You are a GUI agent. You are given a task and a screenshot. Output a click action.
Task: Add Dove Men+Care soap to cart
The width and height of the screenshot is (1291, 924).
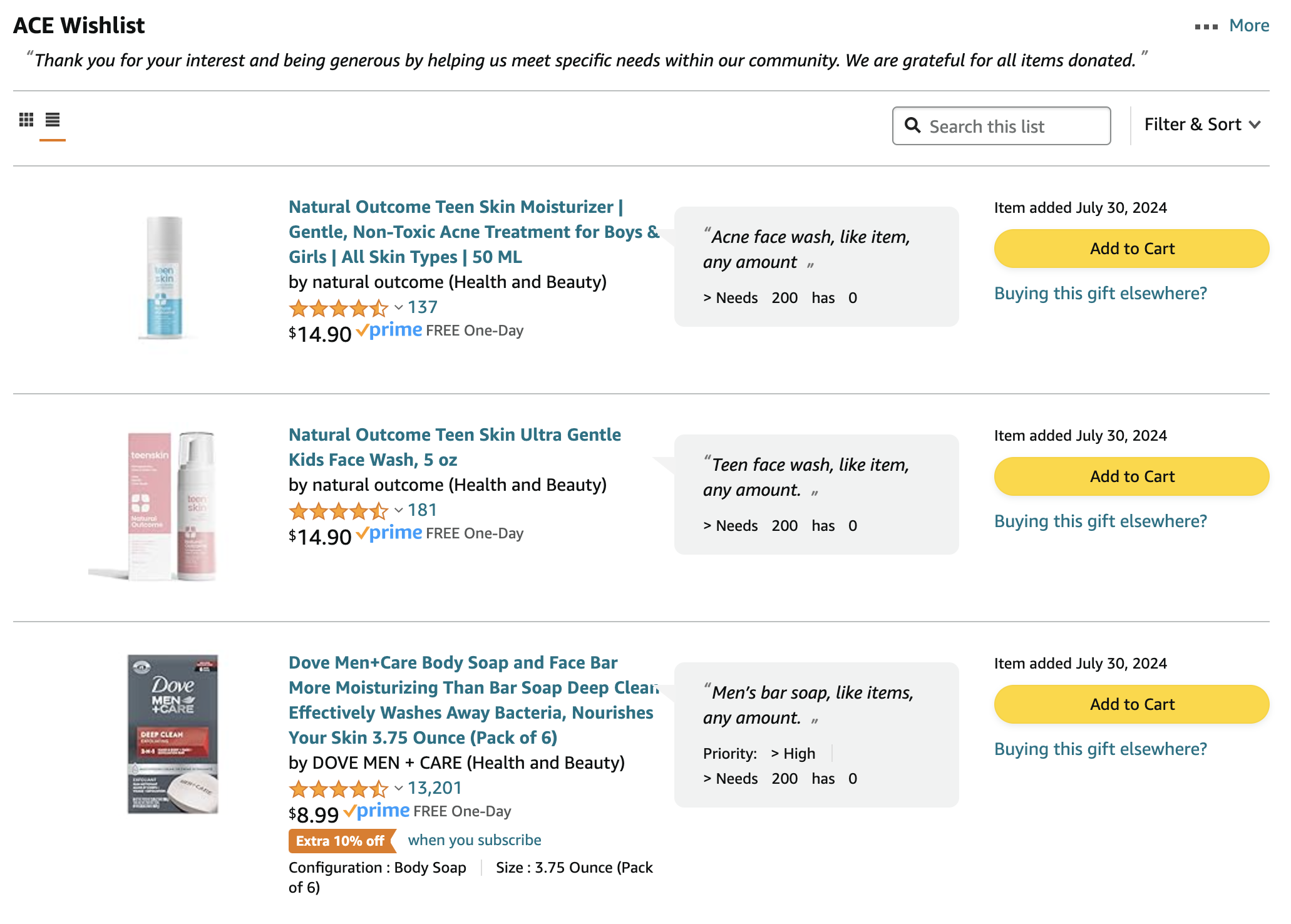[x=1131, y=704]
